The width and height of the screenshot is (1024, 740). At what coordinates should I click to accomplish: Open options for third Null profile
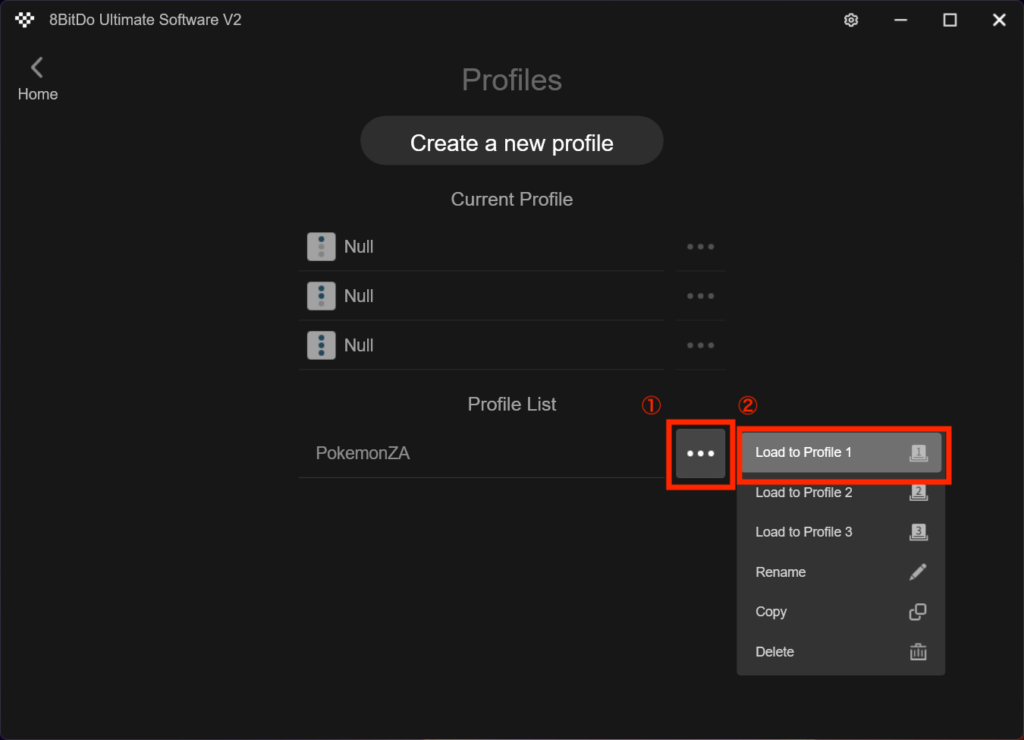tap(700, 345)
